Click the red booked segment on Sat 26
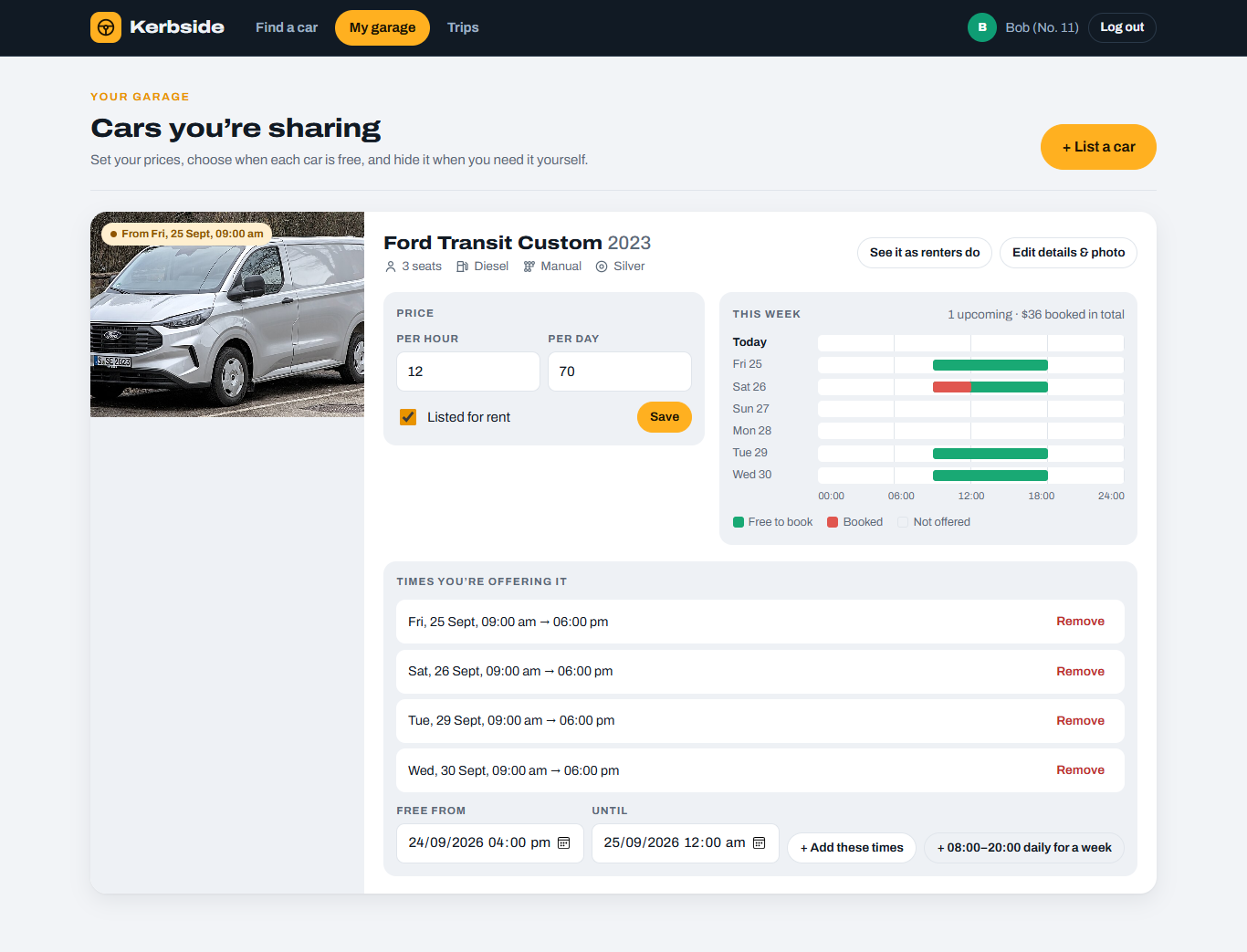Screen dimensions: 1247x952 (951, 387)
